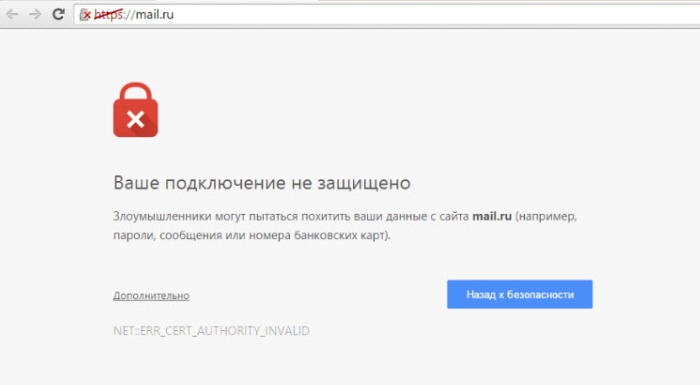Select the NET::ERR_CERT_AUTHORITY_INVALID error code
700x385 pixels.
click(x=211, y=331)
